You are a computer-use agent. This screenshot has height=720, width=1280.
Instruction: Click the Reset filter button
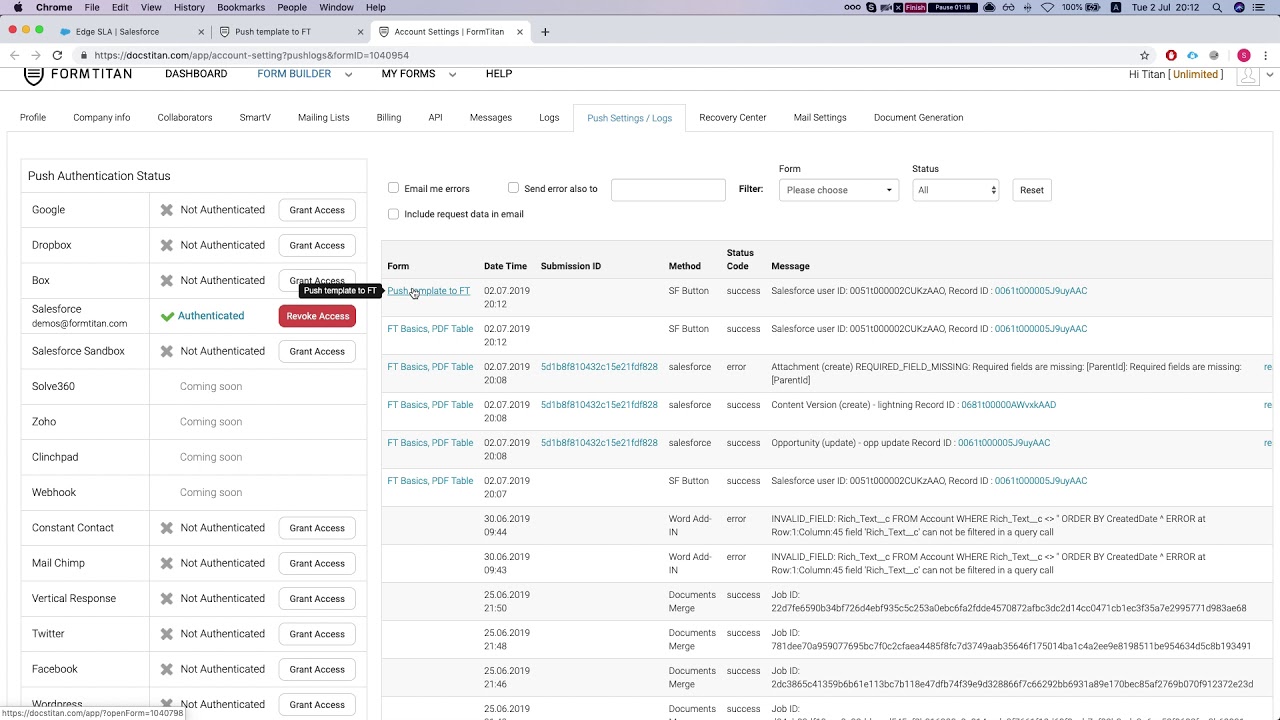[1032, 190]
